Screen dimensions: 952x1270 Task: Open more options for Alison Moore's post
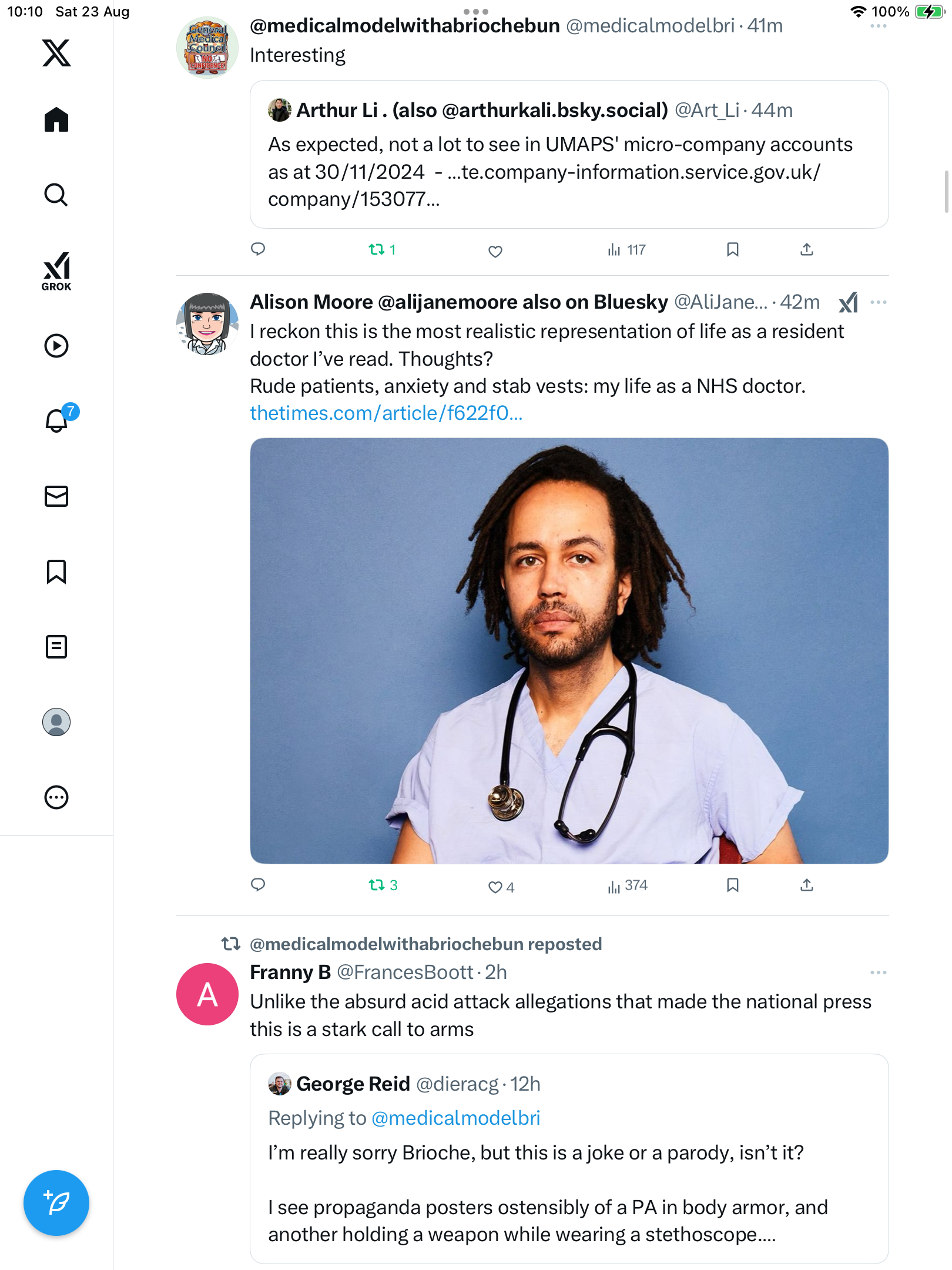click(x=878, y=302)
